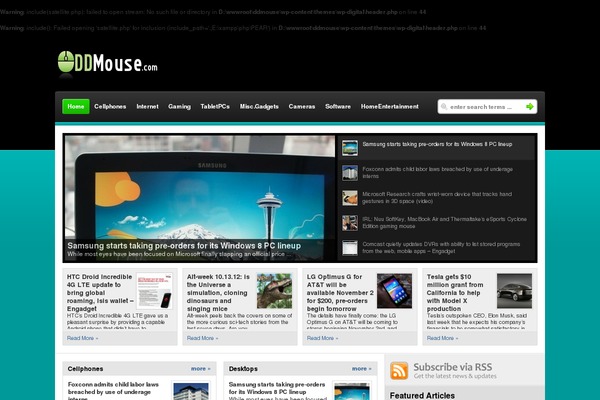Select the Microsoft Research thumbnail in slider list

(350, 198)
